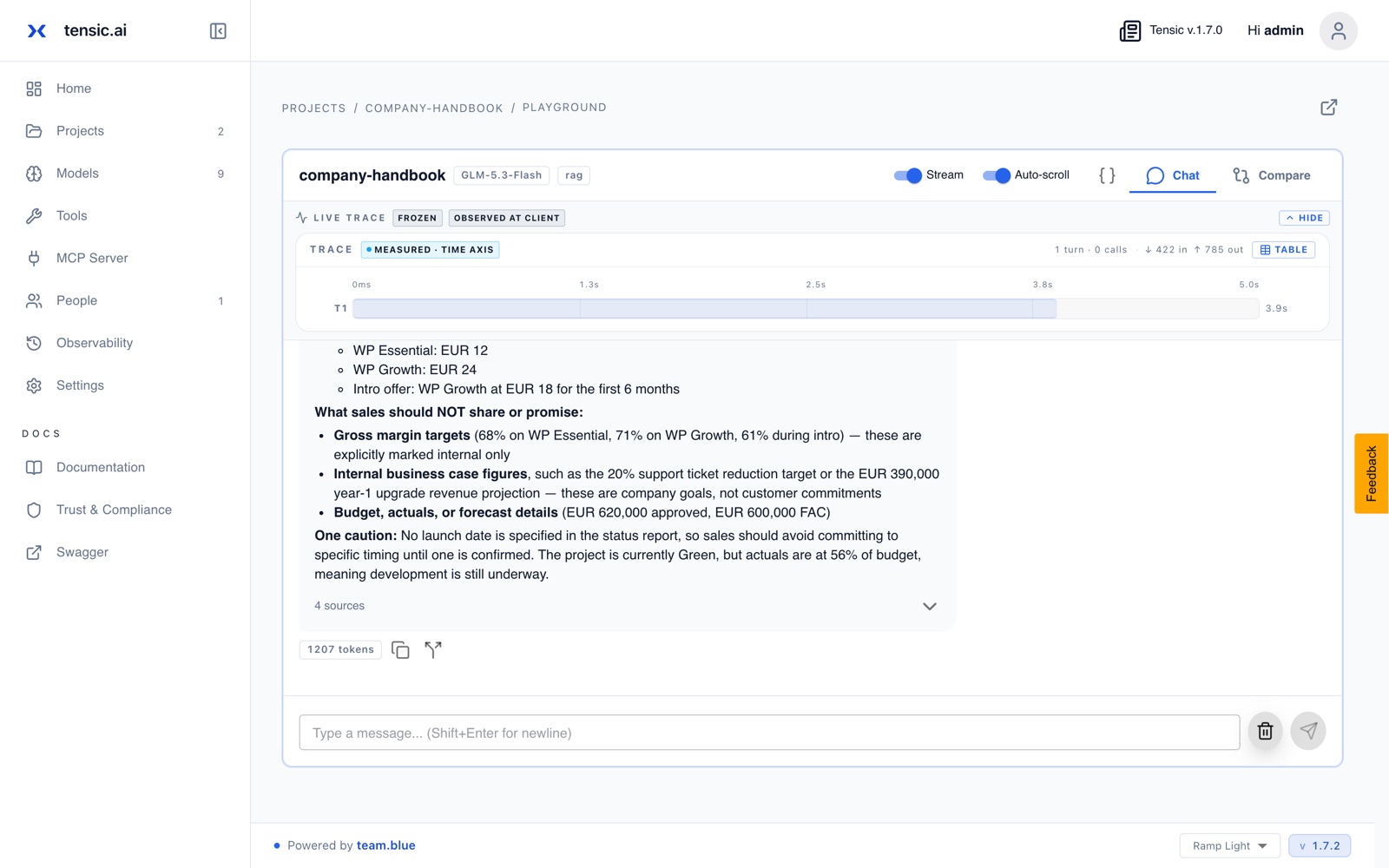Image resolution: width=1389 pixels, height=868 pixels.
Task: Send message with paper plane icon
Action: [1308, 731]
